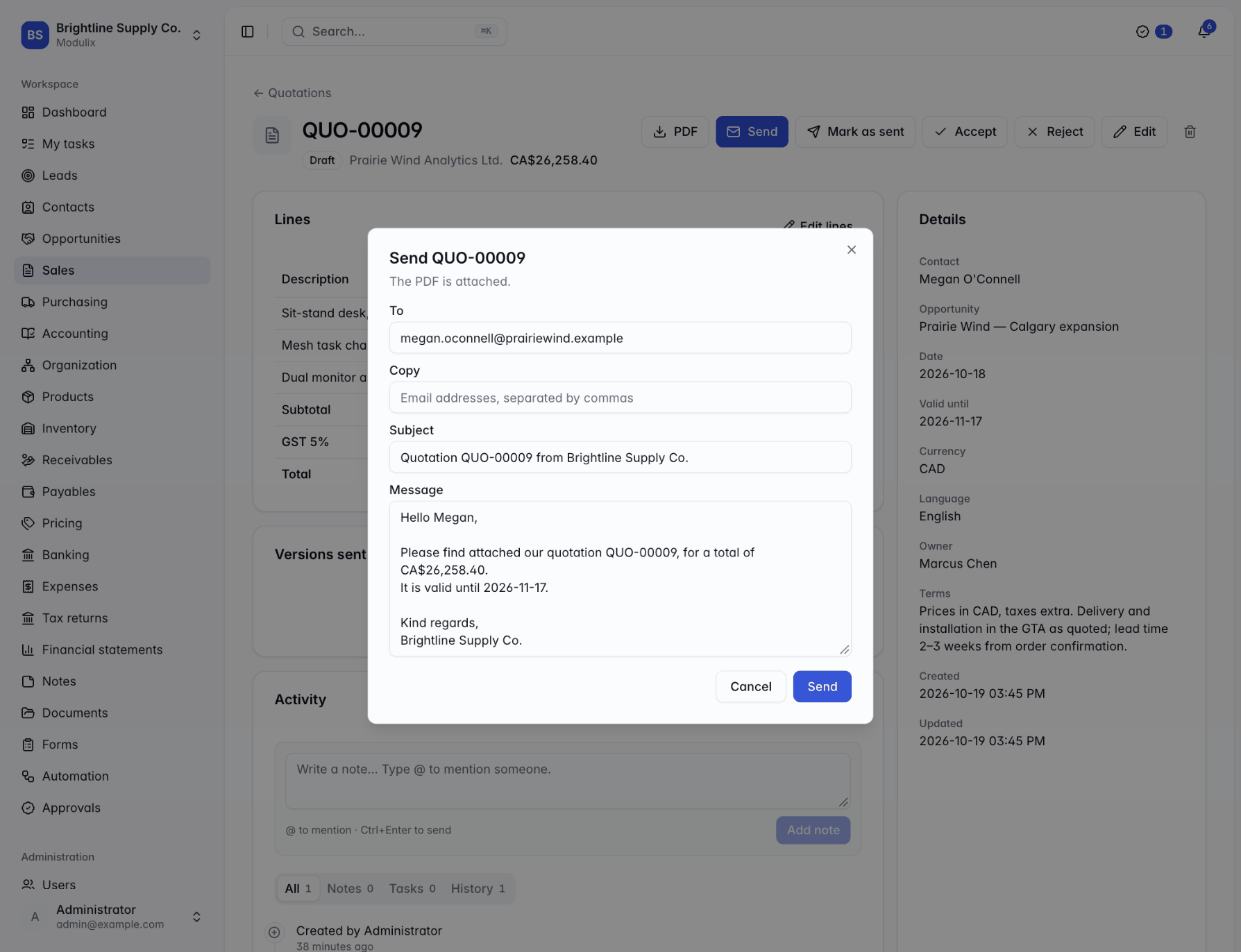Click the Purchasing truck icon
Image resolution: width=1241 pixels, height=952 pixels.
click(28, 302)
